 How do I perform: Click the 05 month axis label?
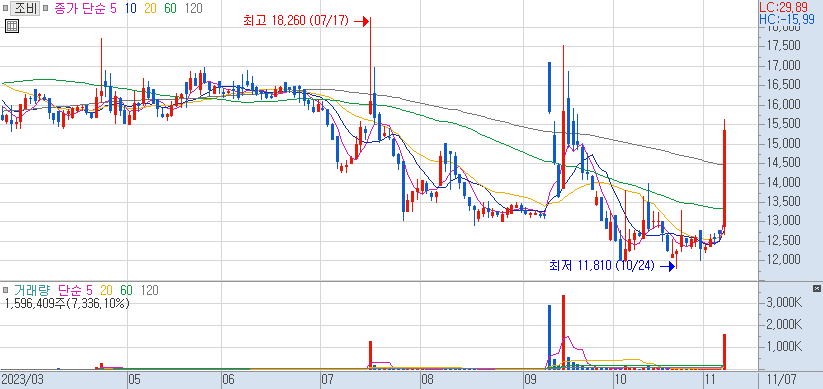[135, 379]
